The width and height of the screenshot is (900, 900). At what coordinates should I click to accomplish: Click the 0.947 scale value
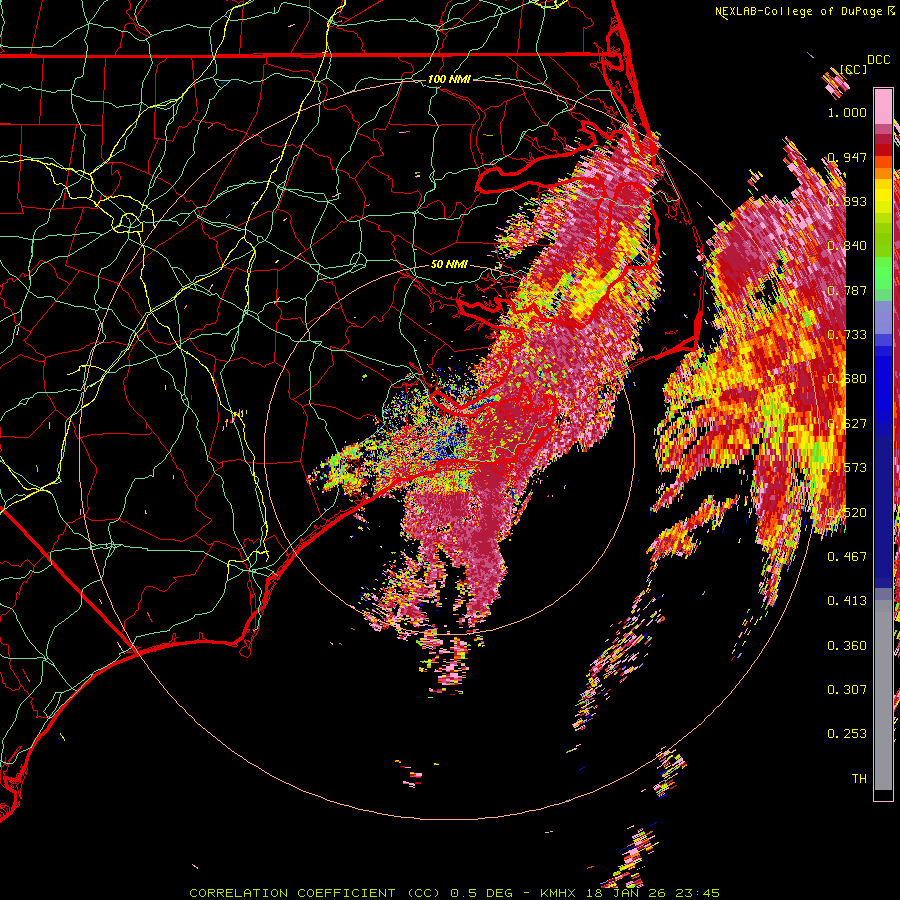click(847, 157)
